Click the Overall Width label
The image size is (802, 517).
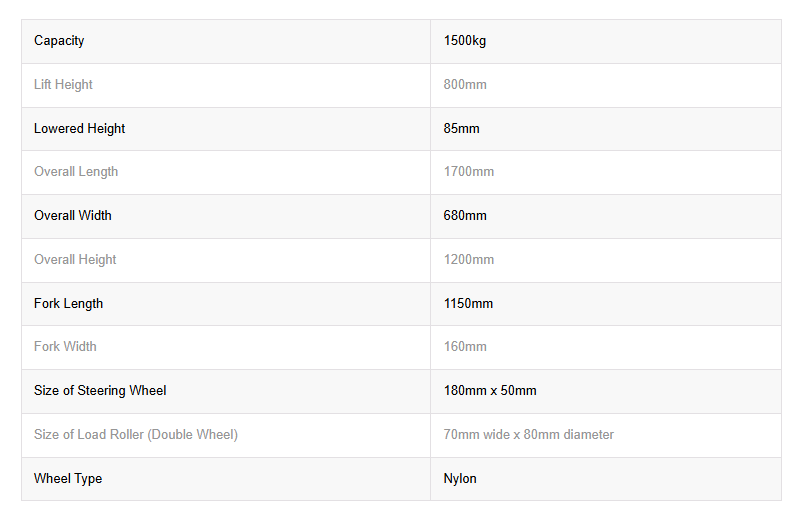[x=73, y=216]
